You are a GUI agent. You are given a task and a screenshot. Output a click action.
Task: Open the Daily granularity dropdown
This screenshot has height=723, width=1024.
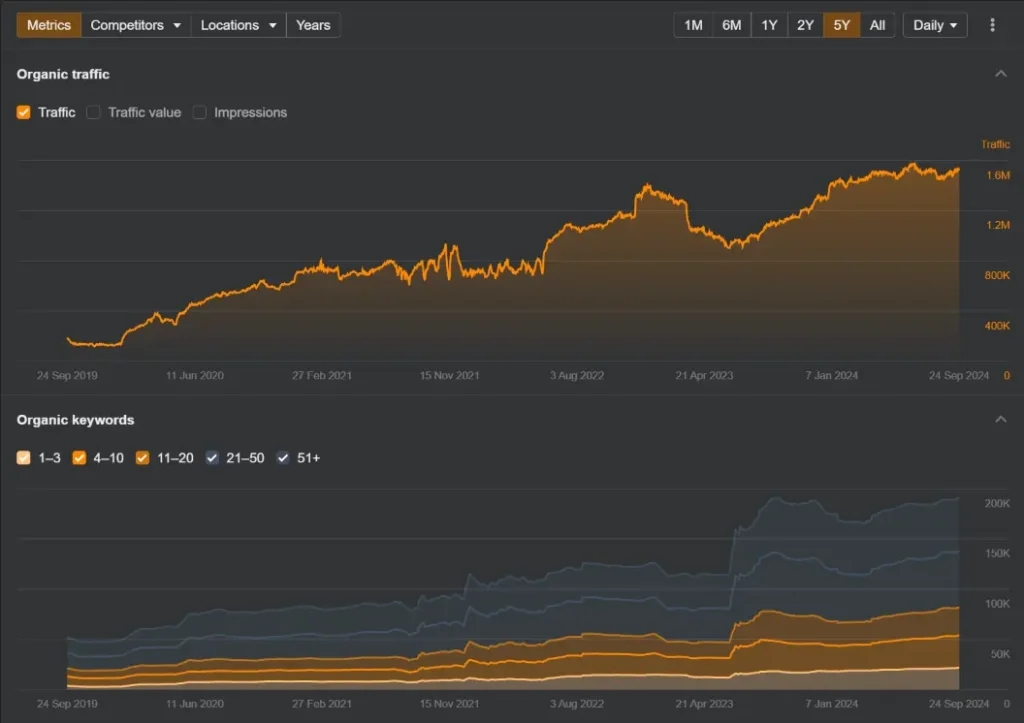tap(934, 24)
